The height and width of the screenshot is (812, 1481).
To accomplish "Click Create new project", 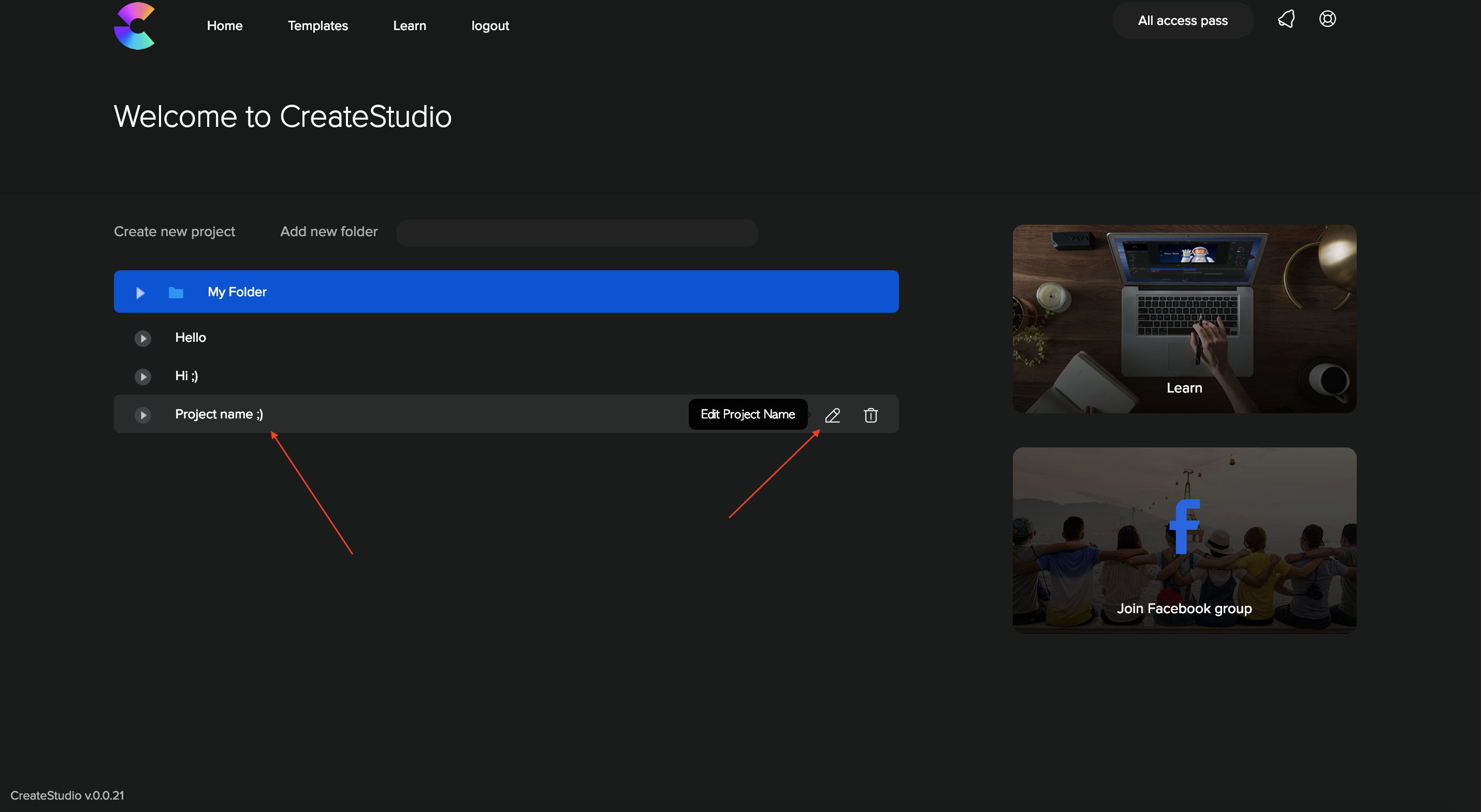I will coord(174,231).
